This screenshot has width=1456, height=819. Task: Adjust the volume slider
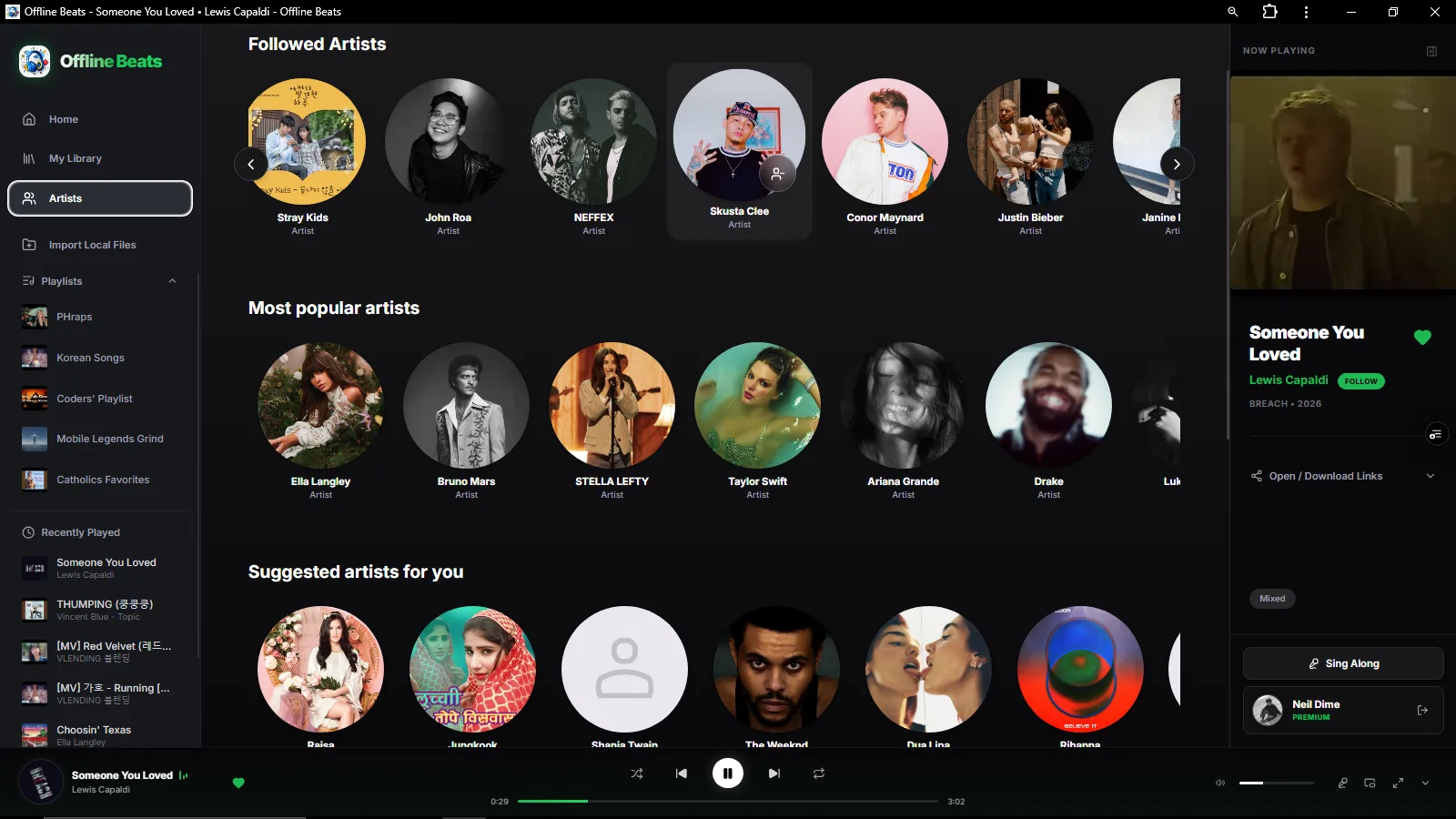[x=1277, y=783]
